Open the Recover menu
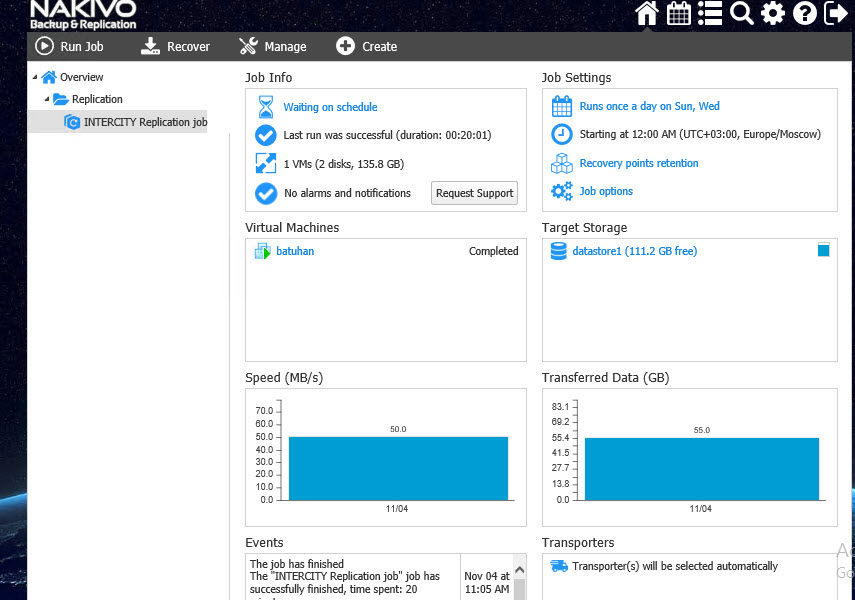Viewport: 855px width, 600px height. (175, 46)
